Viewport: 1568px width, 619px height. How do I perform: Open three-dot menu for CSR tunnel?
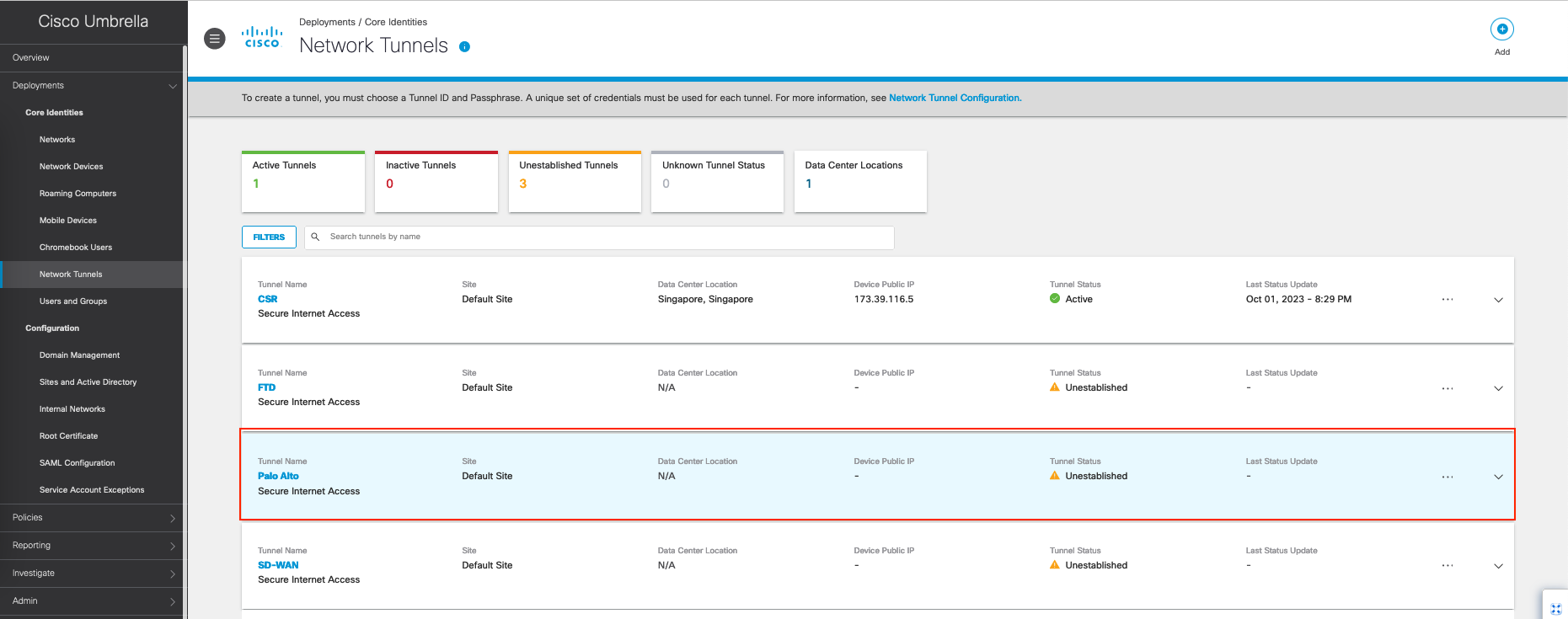point(1447,300)
